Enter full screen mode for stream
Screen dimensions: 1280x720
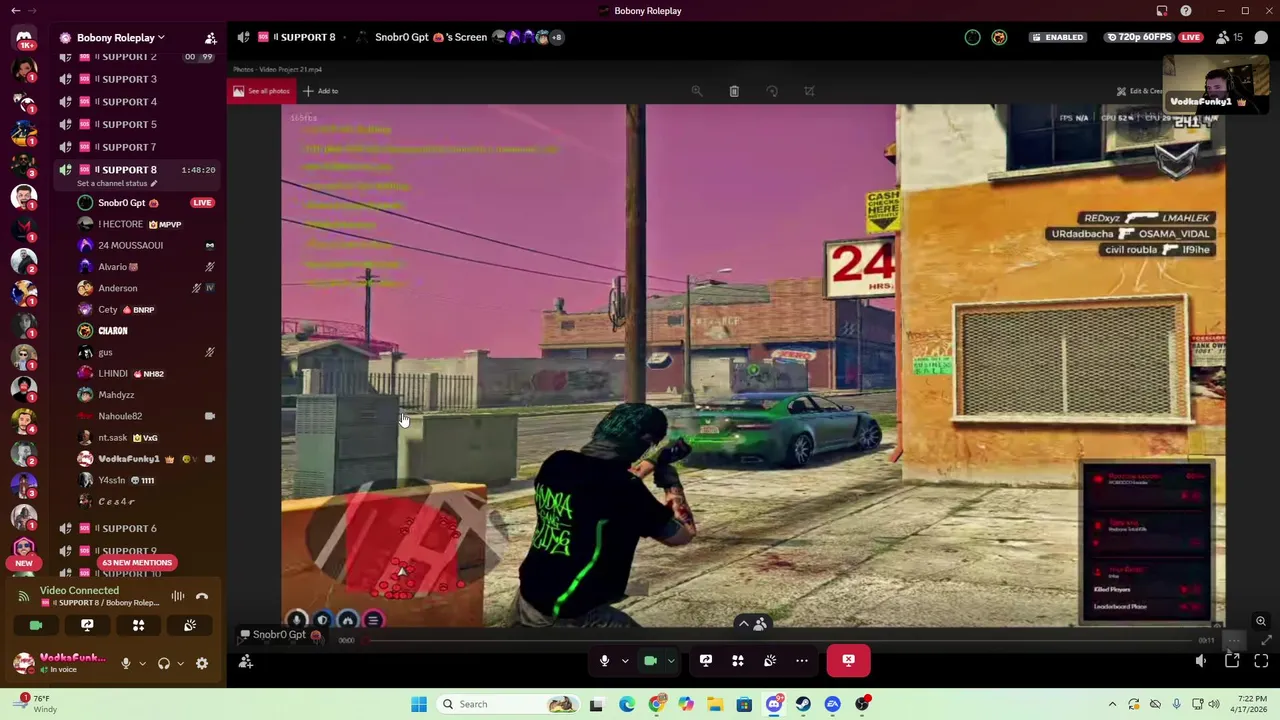pyautogui.click(x=1261, y=660)
